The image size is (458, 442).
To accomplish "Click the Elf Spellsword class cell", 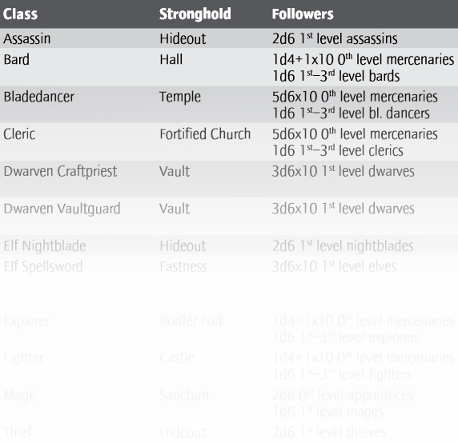I will (x=43, y=267).
